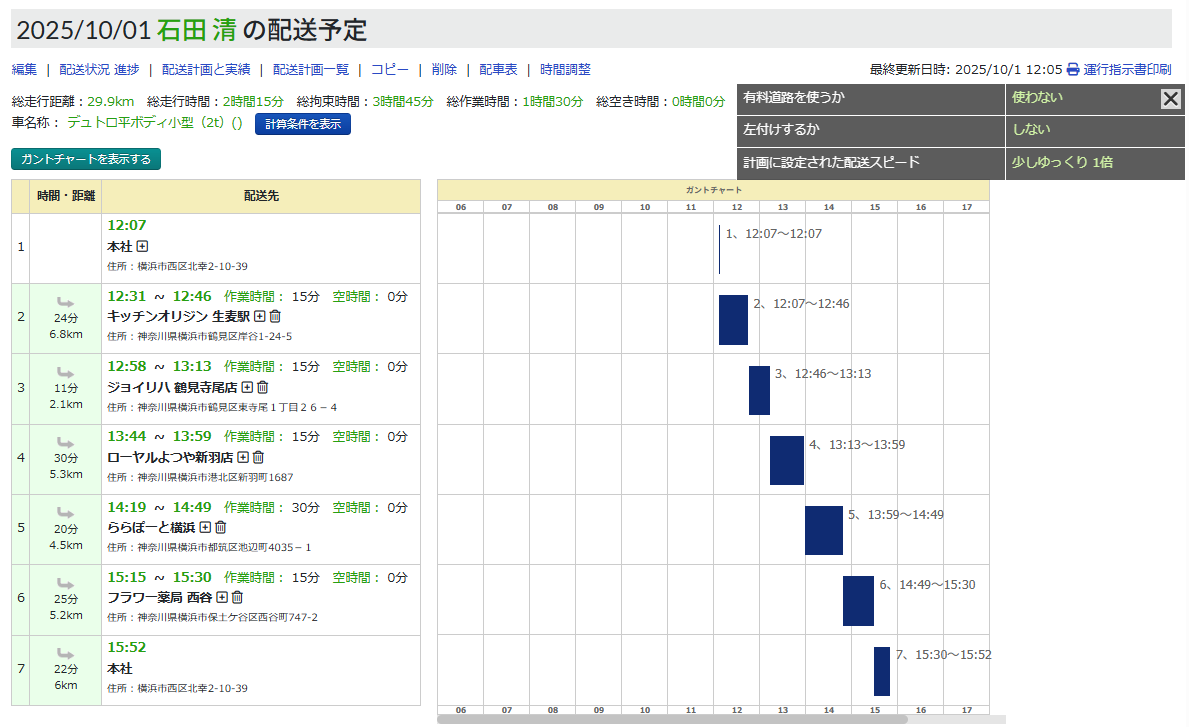1189x727 pixels.
Task: Open 配送計画一覧 from the top navigation
Action: click(310, 70)
